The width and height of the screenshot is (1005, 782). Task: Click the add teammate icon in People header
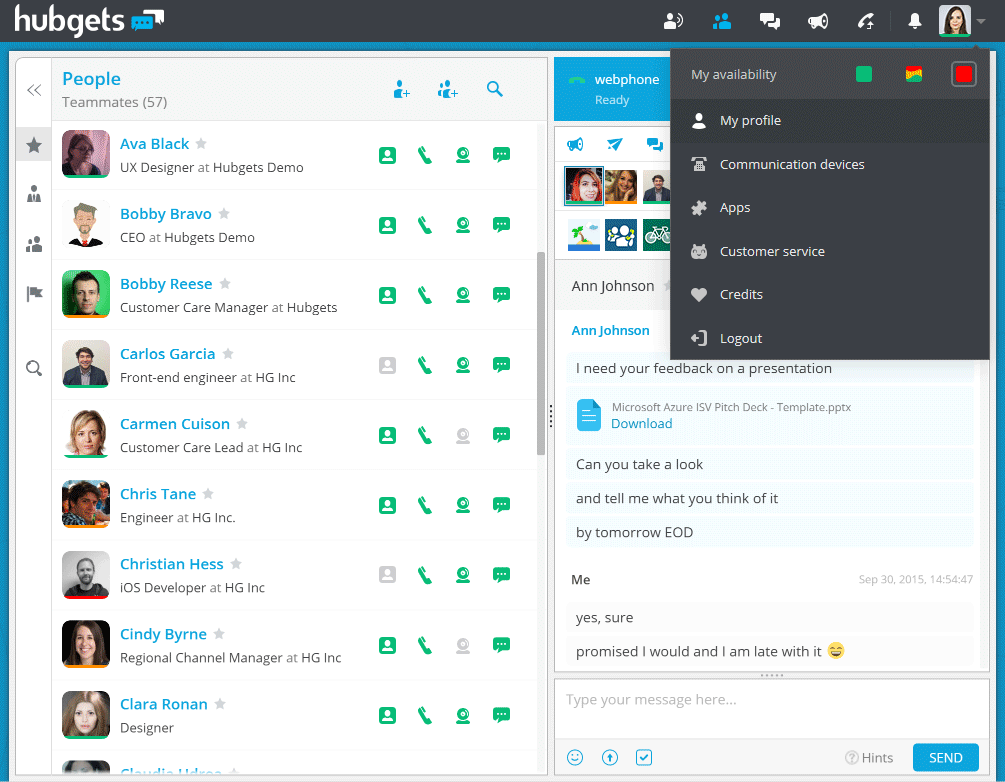[x=402, y=90]
